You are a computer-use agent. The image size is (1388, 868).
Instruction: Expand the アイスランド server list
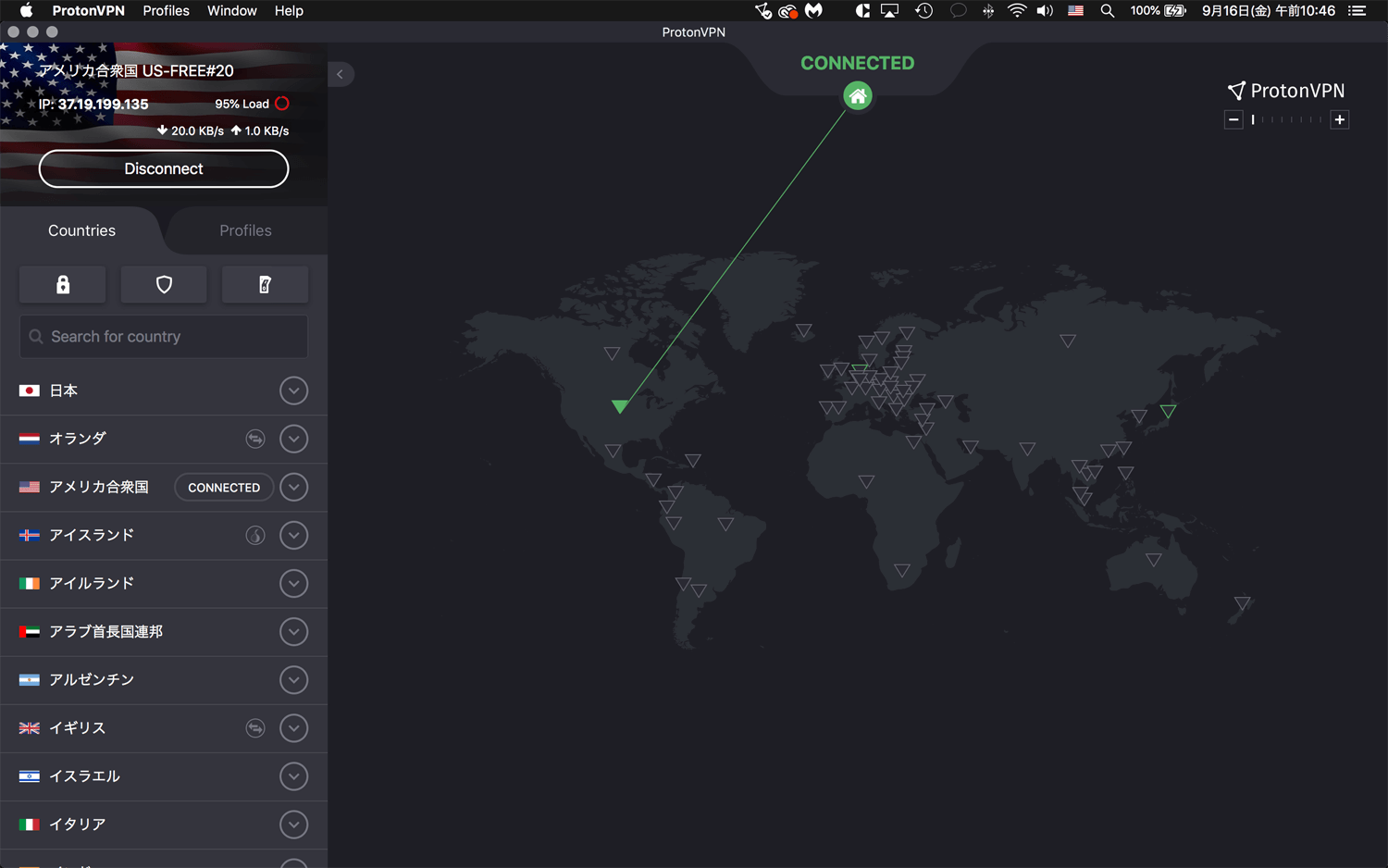(x=293, y=535)
